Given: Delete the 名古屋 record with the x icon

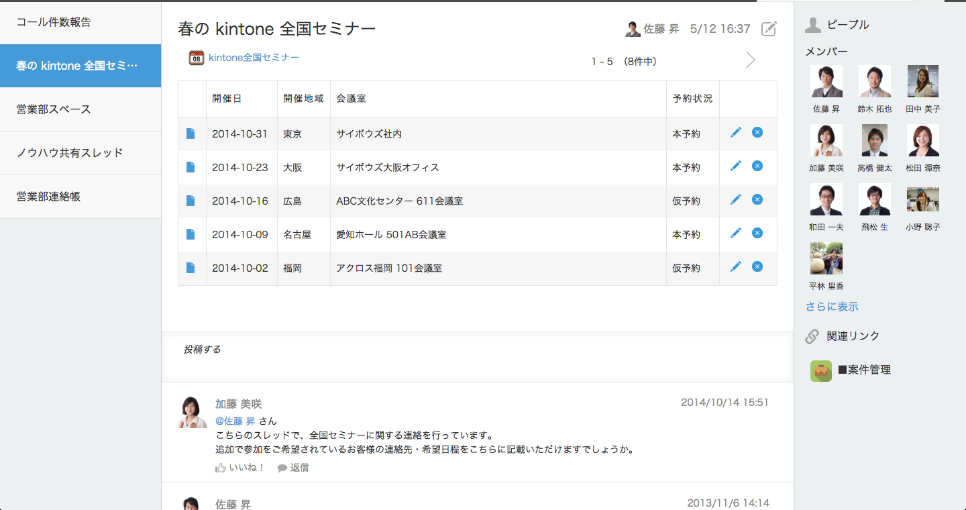Looking at the screenshot, I should click(757, 233).
